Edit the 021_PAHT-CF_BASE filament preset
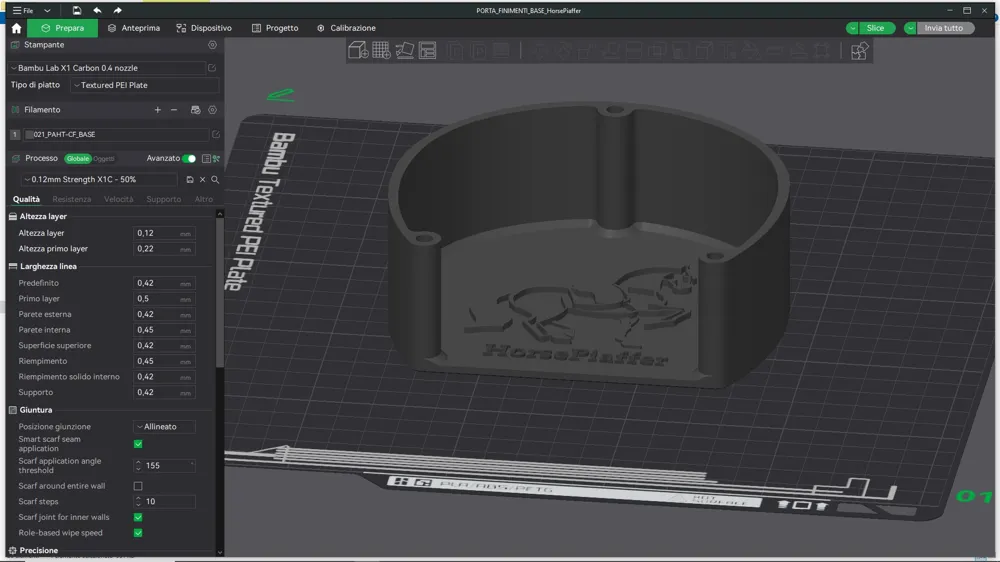Screen dimensions: 1000x562 pyautogui.click(x=216, y=135)
